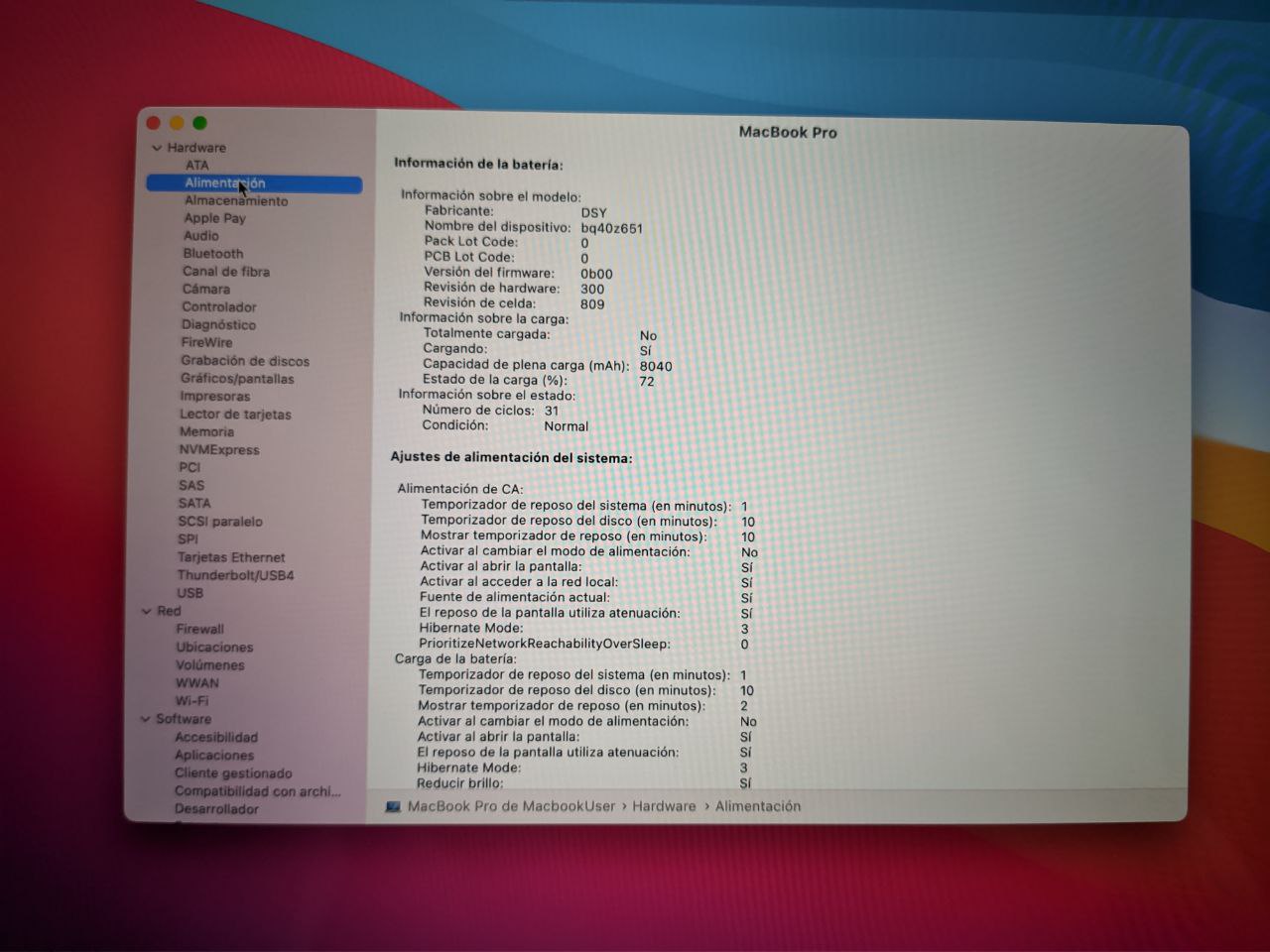The image size is (1270, 952).
Task: Open WWAN network entry
Action: coord(196,683)
